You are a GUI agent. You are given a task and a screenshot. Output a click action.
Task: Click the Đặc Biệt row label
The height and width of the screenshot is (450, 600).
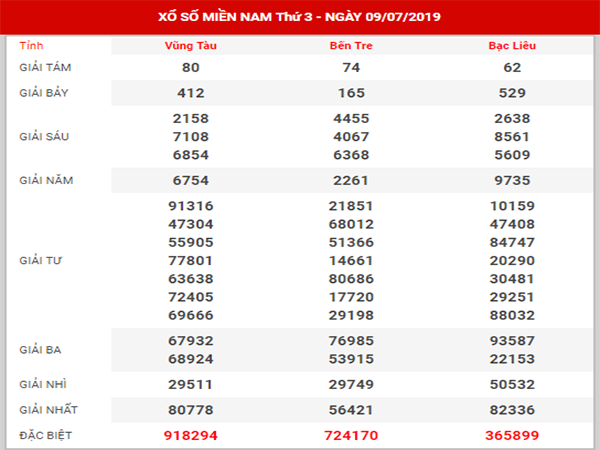coord(46,435)
